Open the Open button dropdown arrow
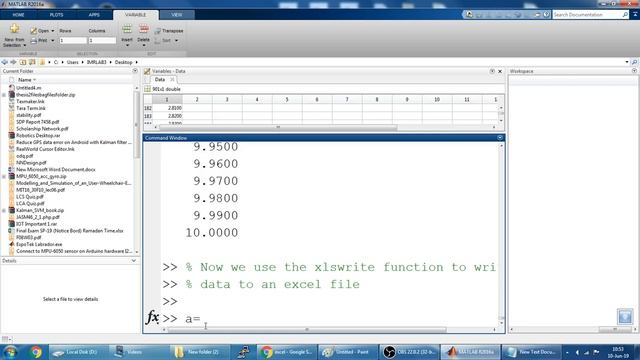640x360 pixels. 53,31
